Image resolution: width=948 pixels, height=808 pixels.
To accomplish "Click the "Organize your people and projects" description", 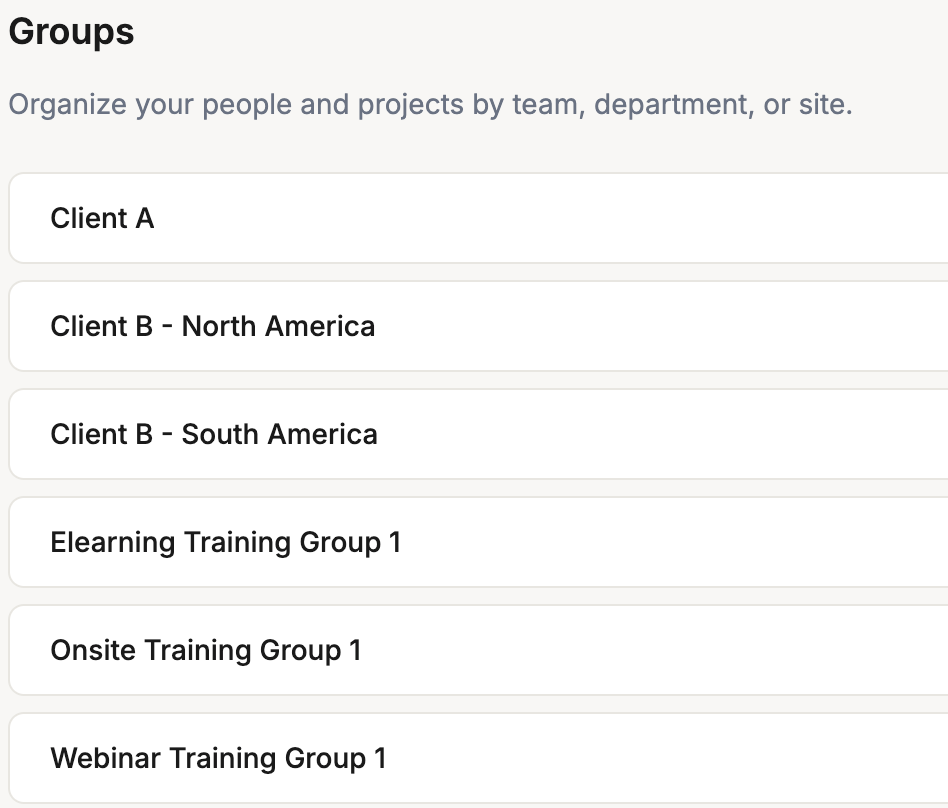I will [430, 105].
